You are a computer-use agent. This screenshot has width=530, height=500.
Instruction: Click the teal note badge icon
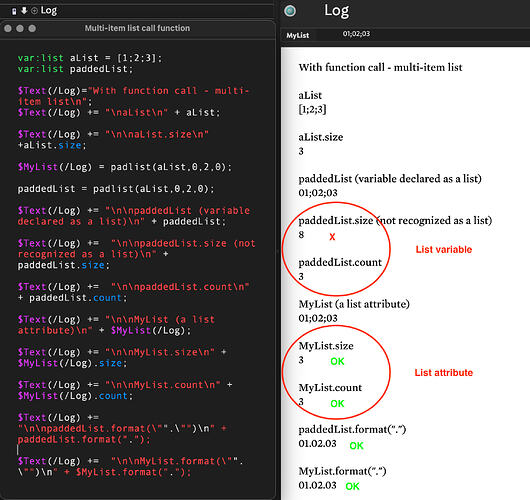(290, 11)
